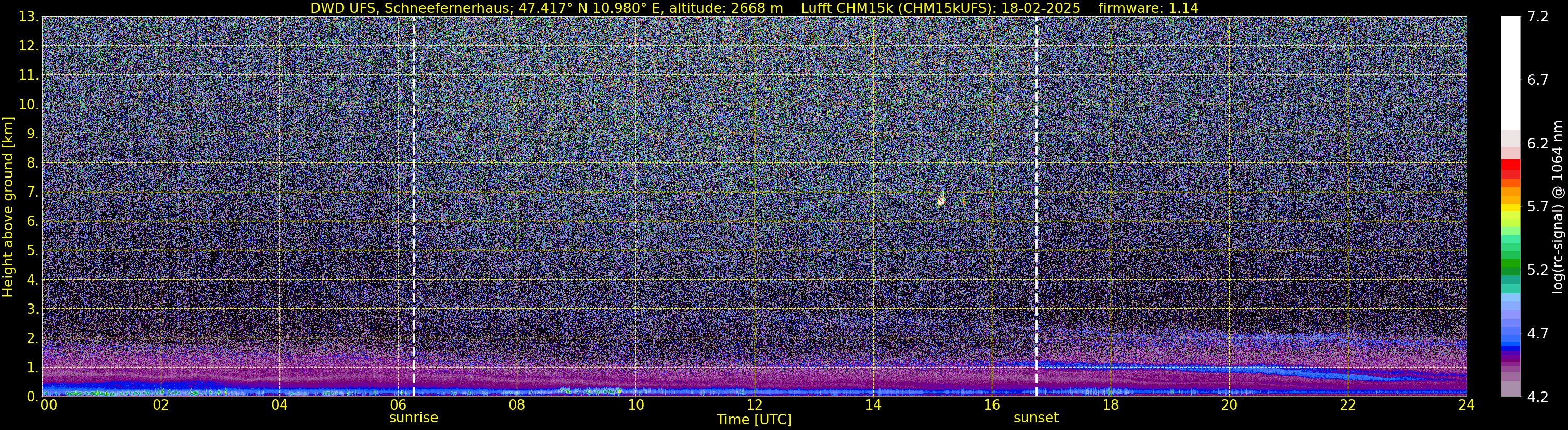1568x430 pixels.
Task: Click the red-white signal spot near 7 km
Action: pos(941,199)
